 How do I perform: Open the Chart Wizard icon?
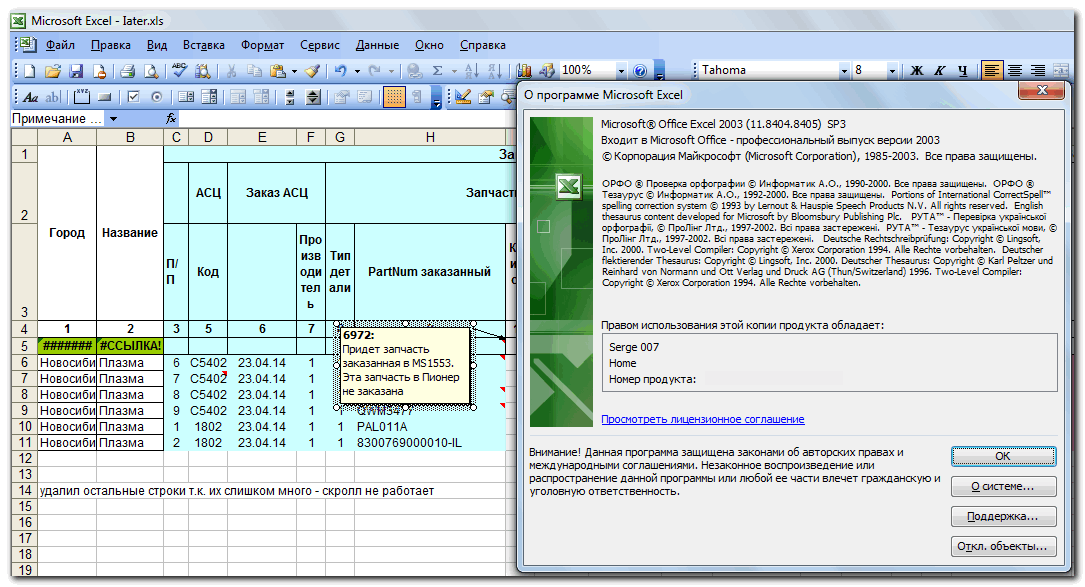pos(524,71)
